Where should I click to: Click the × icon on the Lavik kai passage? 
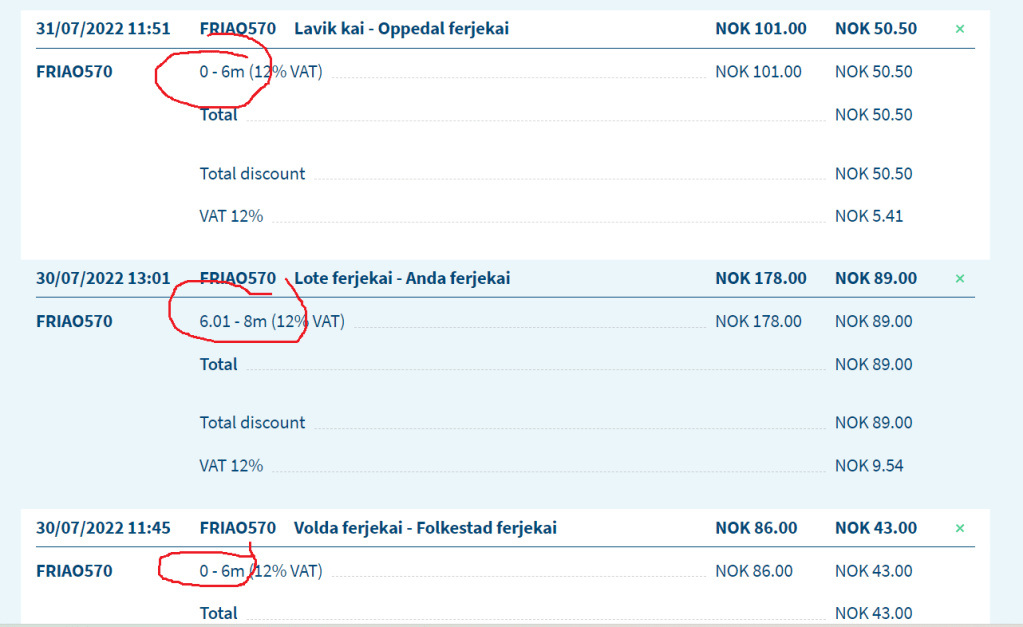coord(960,29)
